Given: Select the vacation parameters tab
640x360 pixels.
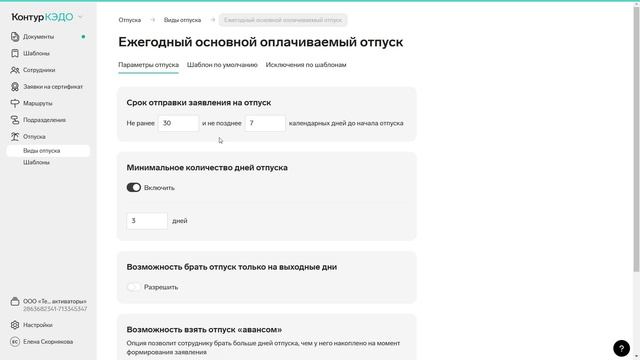Looking at the screenshot, I should point(149,64).
